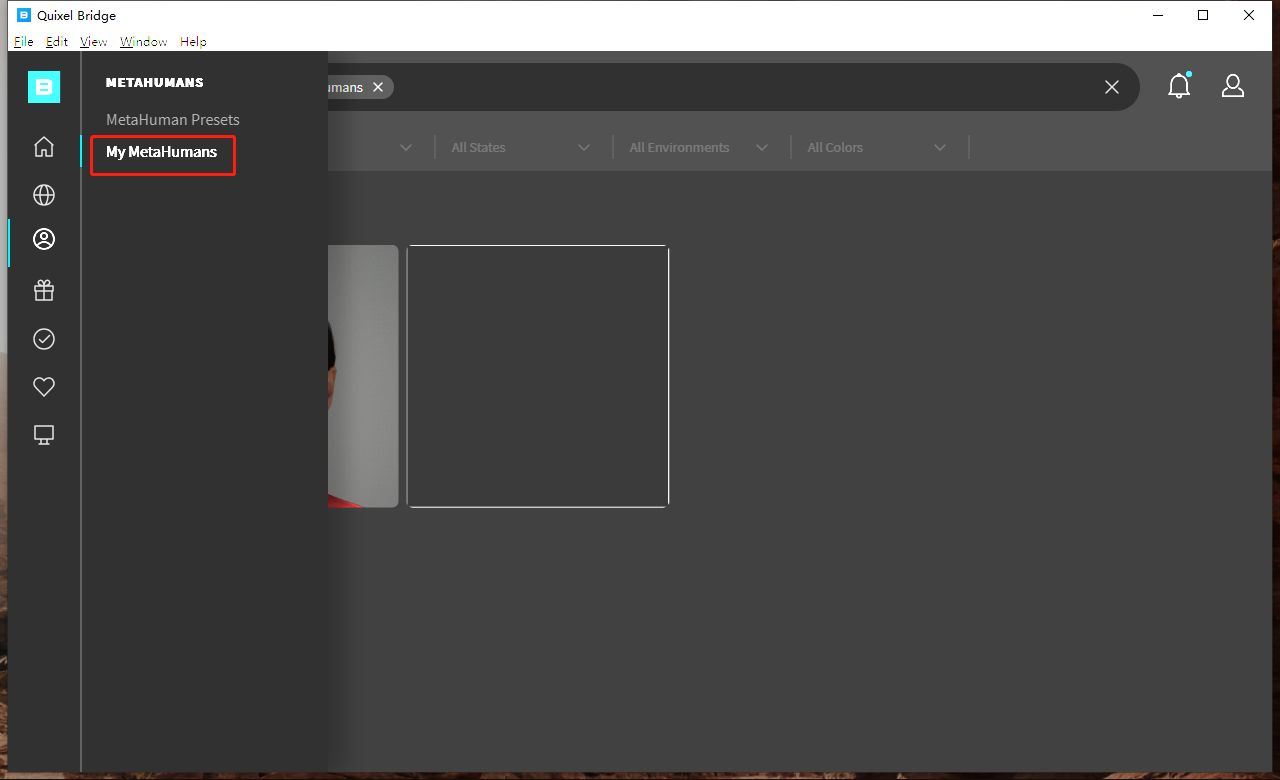Image resolution: width=1280 pixels, height=780 pixels.
Task: Click the METAHUMANS panel heading
Action: click(155, 83)
